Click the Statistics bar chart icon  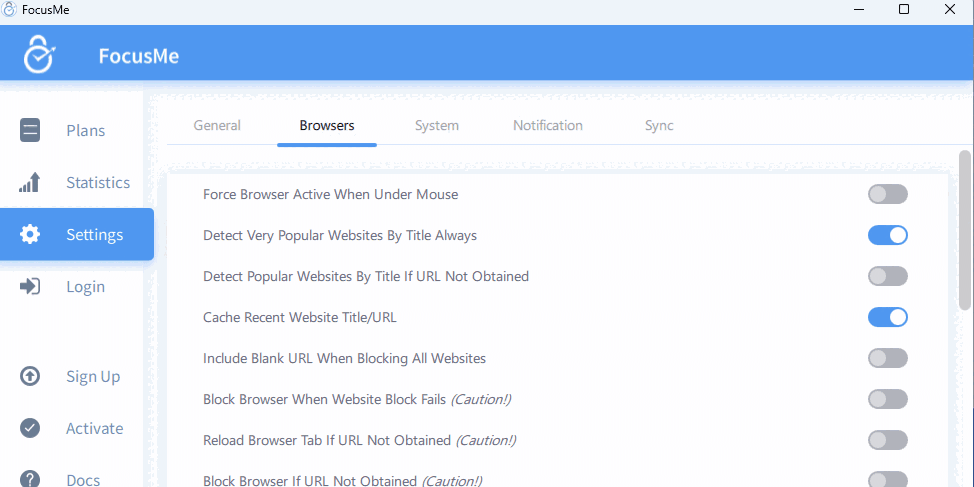coord(30,183)
